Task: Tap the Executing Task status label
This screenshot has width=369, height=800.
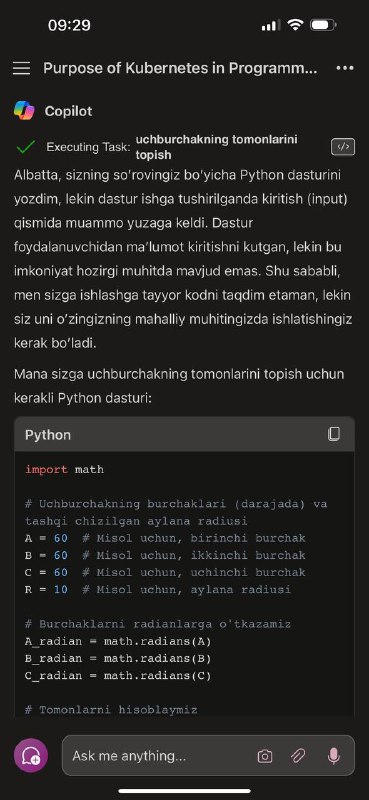Action: click(88, 147)
